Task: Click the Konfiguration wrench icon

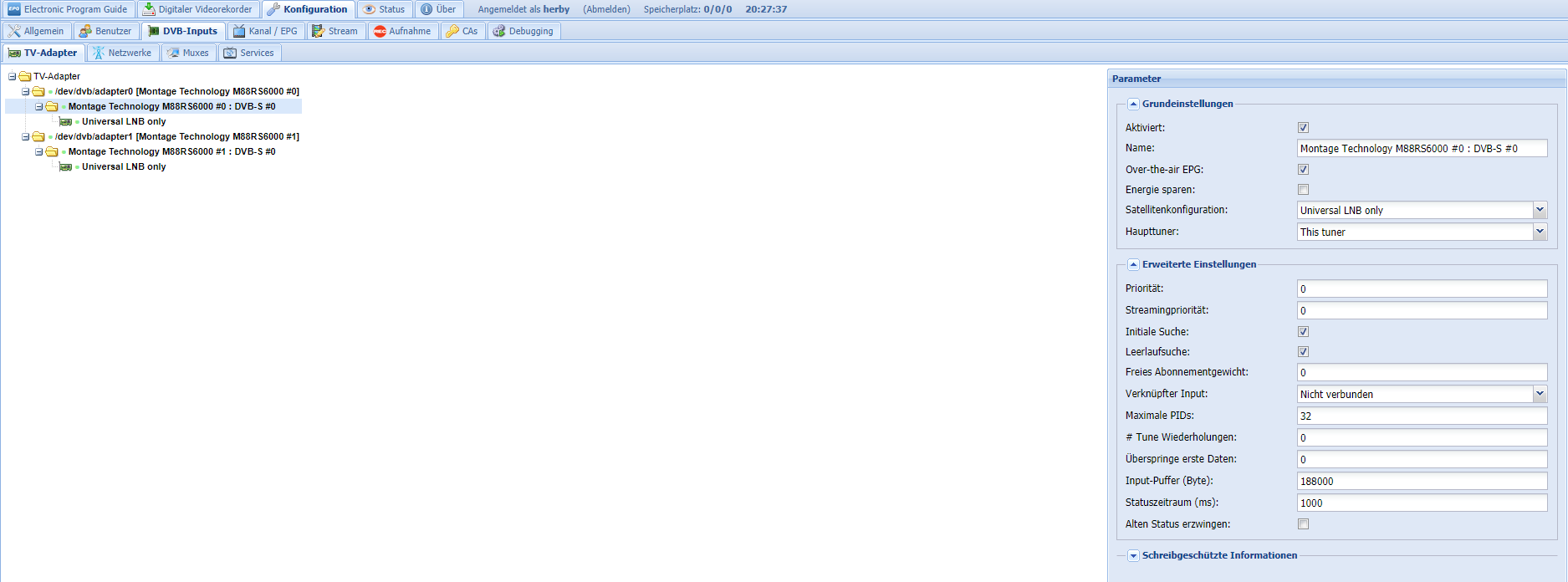Action: [273, 9]
